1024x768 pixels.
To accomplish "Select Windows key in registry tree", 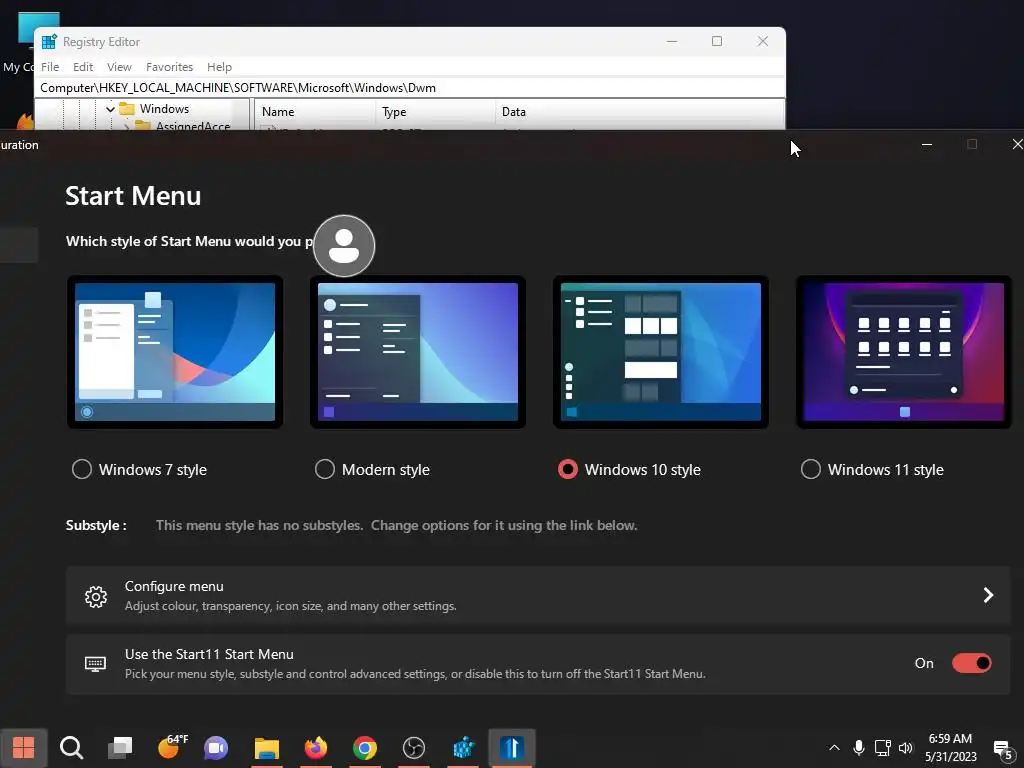I will (x=164, y=109).
